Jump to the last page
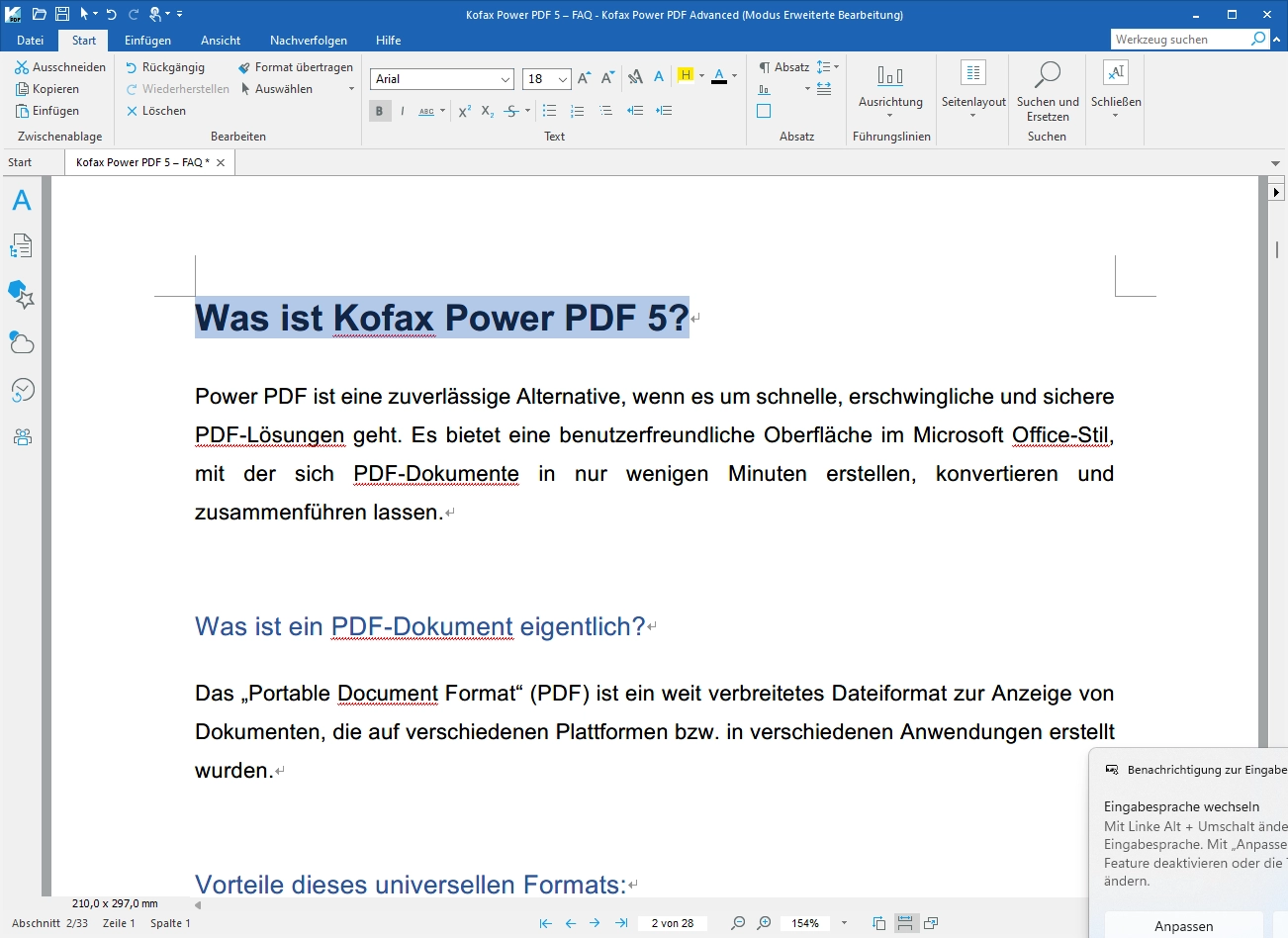The height and width of the screenshot is (938, 1288). click(x=621, y=923)
